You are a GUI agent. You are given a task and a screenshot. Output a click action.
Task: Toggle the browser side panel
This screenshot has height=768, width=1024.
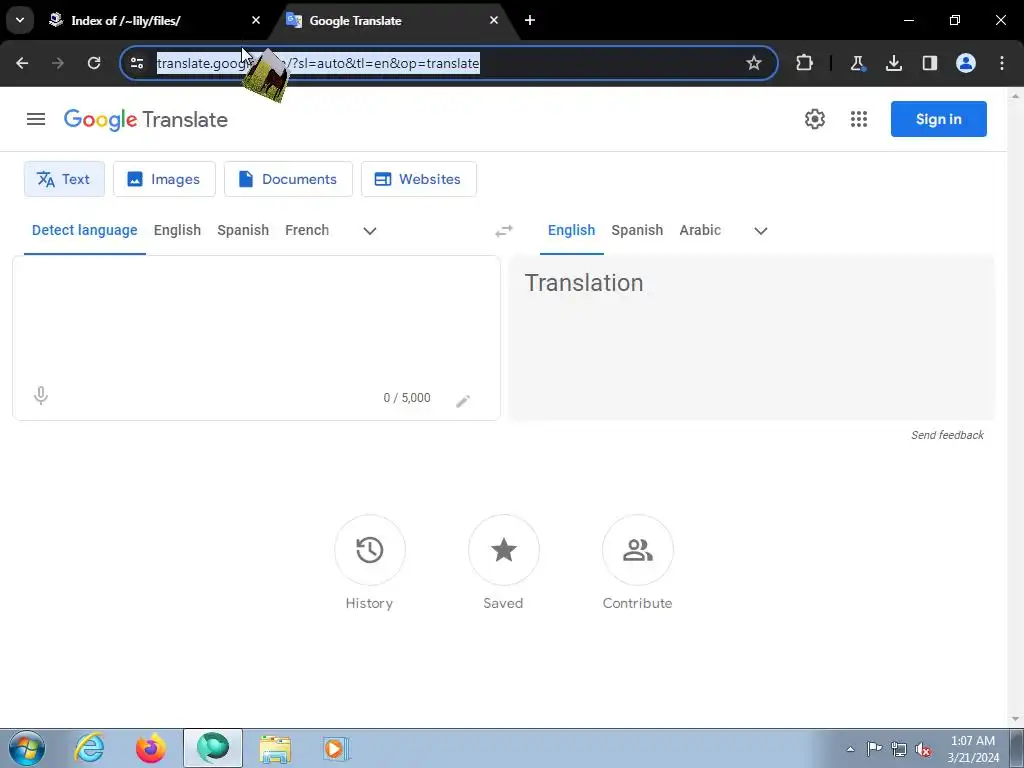point(929,63)
